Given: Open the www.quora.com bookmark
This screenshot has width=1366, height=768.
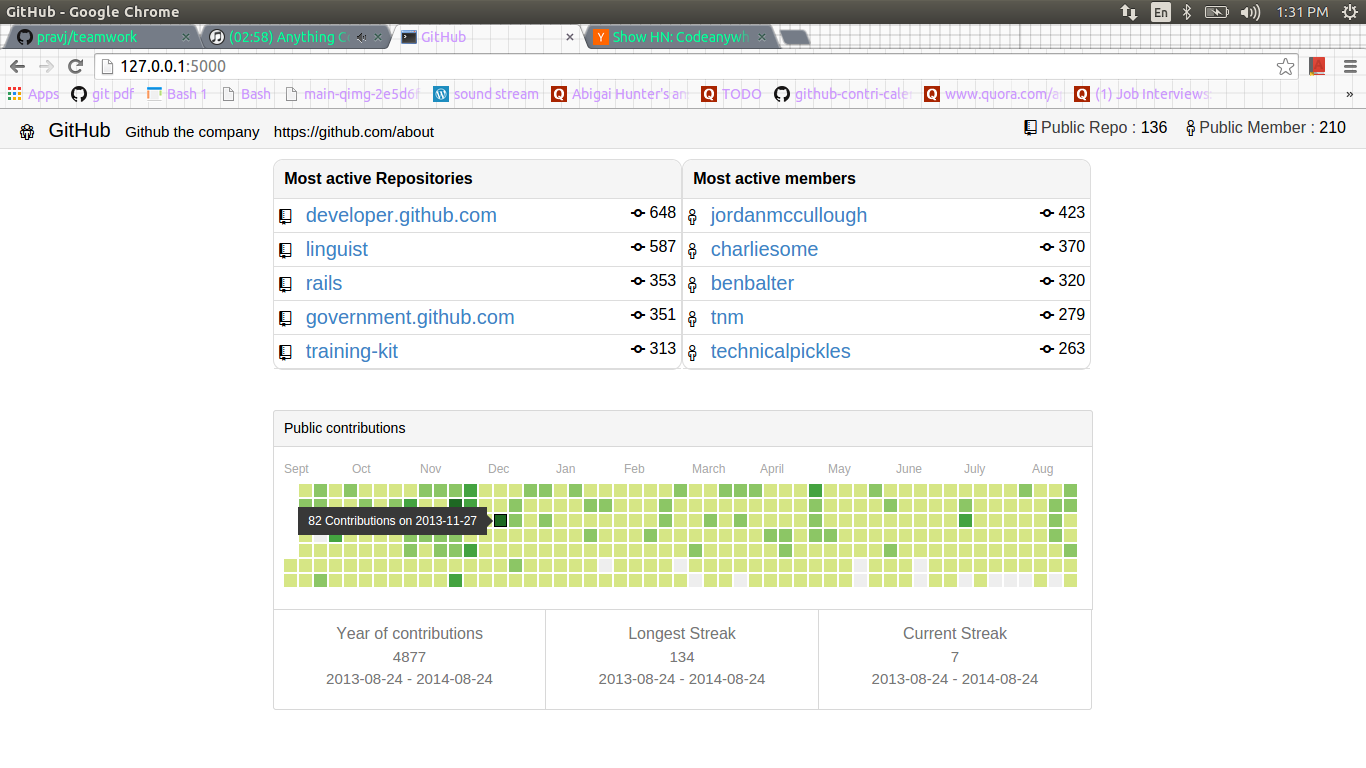Looking at the screenshot, I should [x=994, y=94].
